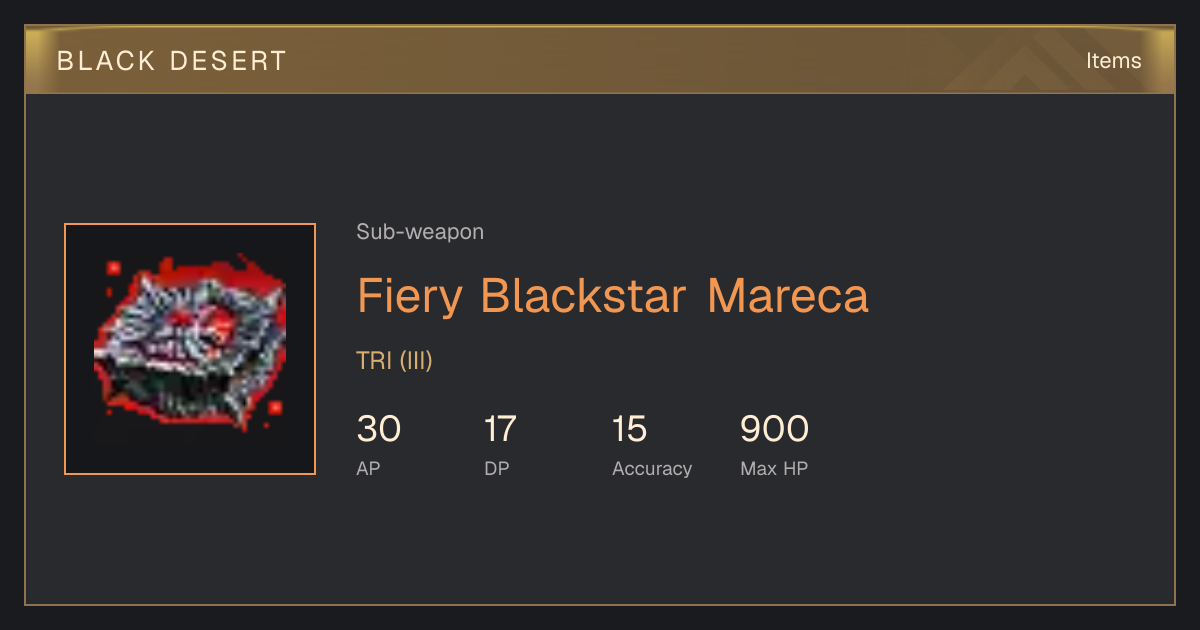1200x630 pixels.
Task: Click the DP stat label
Action: point(497,469)
